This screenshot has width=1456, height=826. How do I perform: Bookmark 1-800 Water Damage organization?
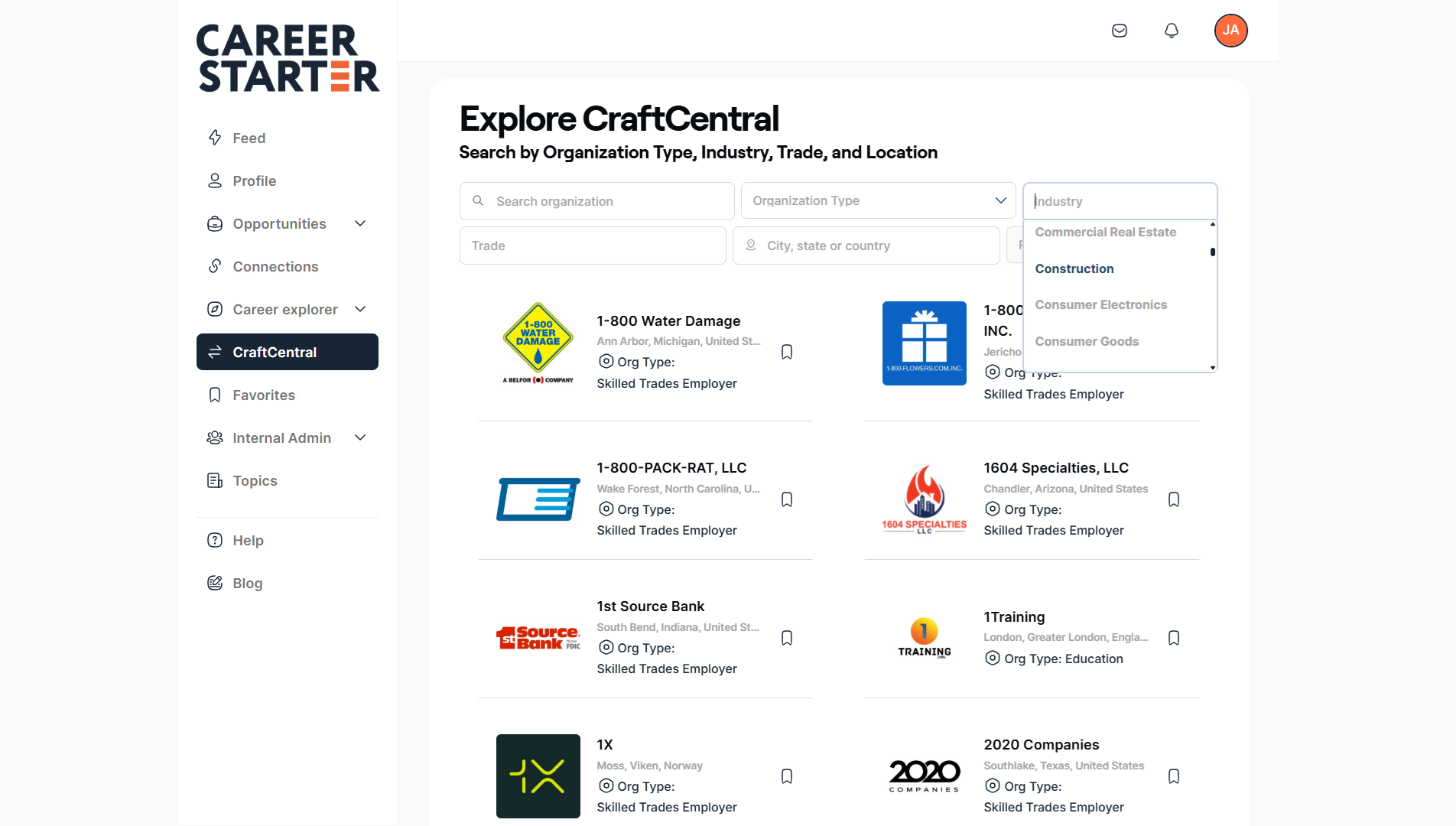coord(787,352)
